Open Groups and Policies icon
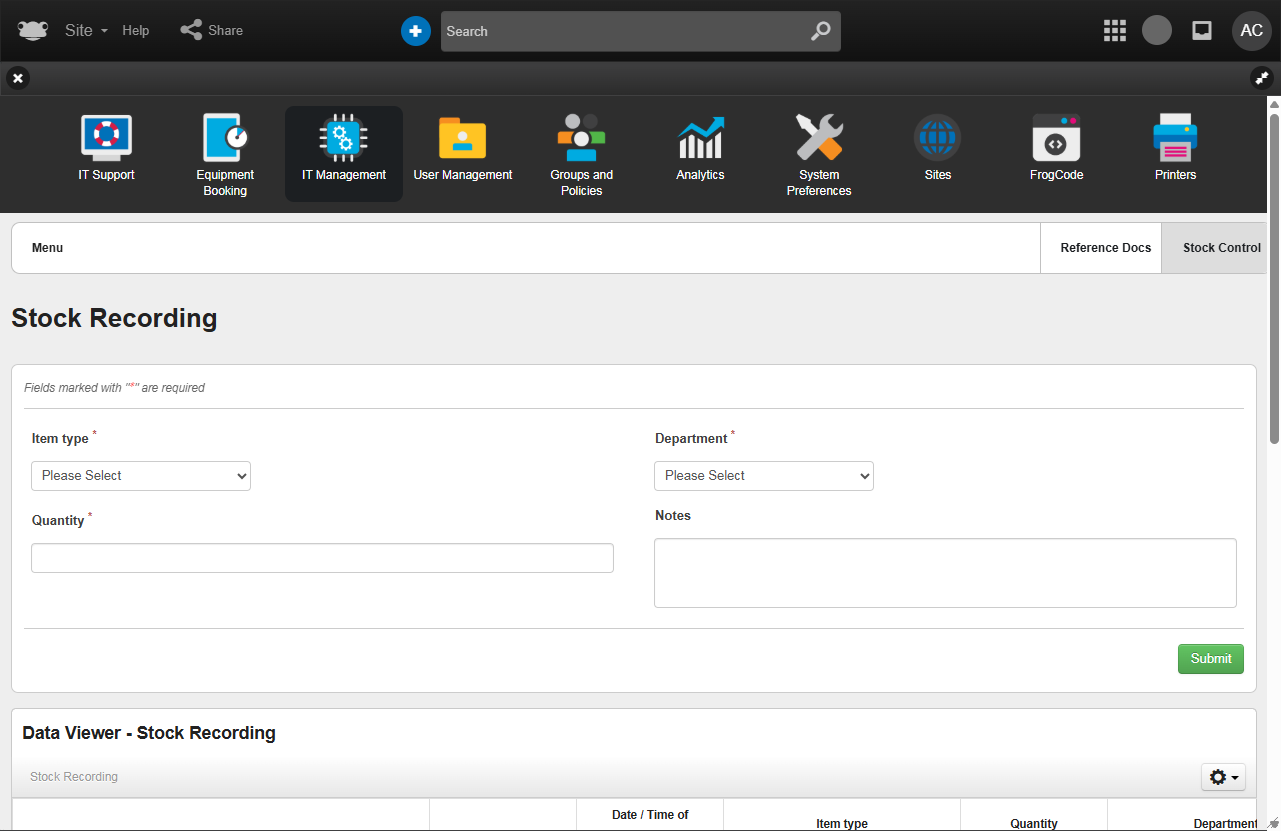The width and height of the screenshot is (1281, 831). [581, 139]
